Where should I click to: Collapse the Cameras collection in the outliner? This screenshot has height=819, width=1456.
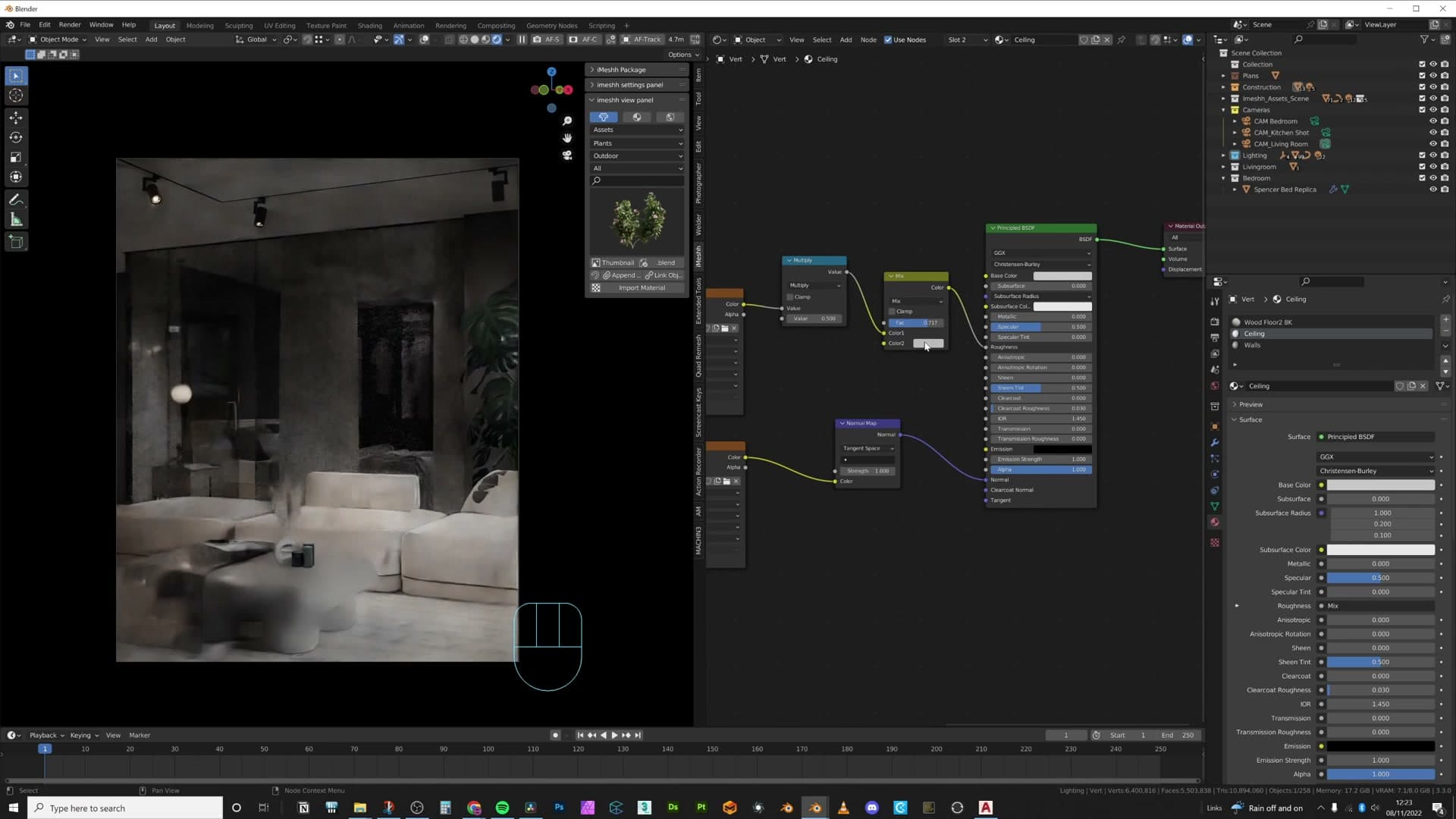[x=1223, y=110]
